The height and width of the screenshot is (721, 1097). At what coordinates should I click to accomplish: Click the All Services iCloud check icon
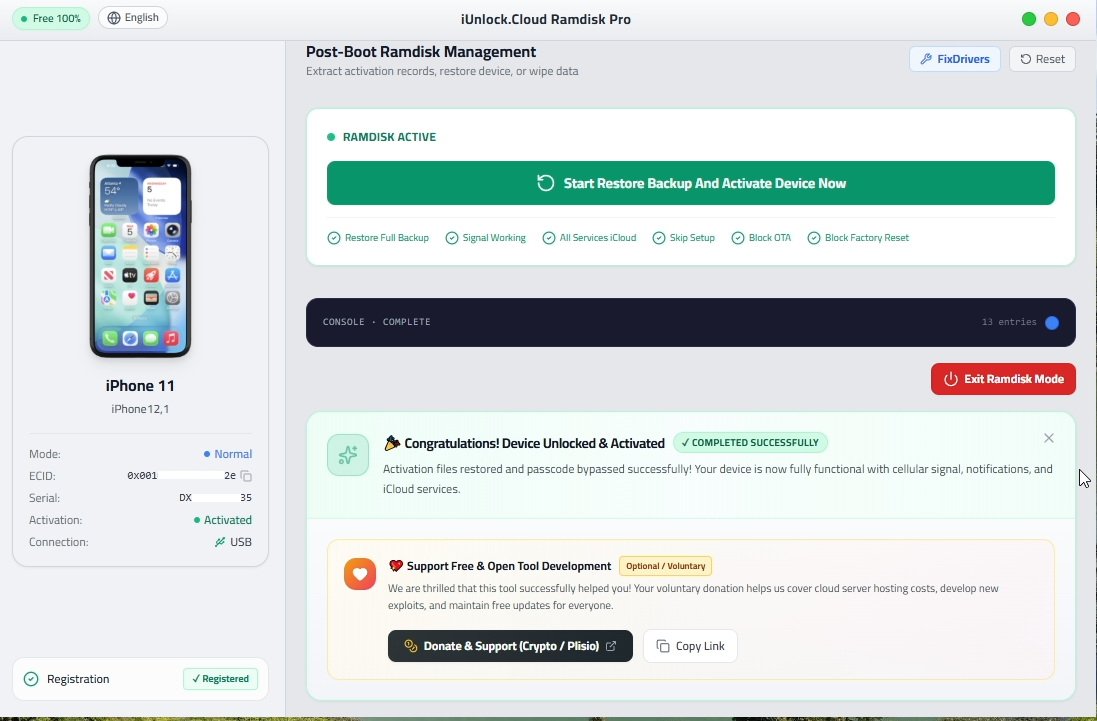(548, 238)
